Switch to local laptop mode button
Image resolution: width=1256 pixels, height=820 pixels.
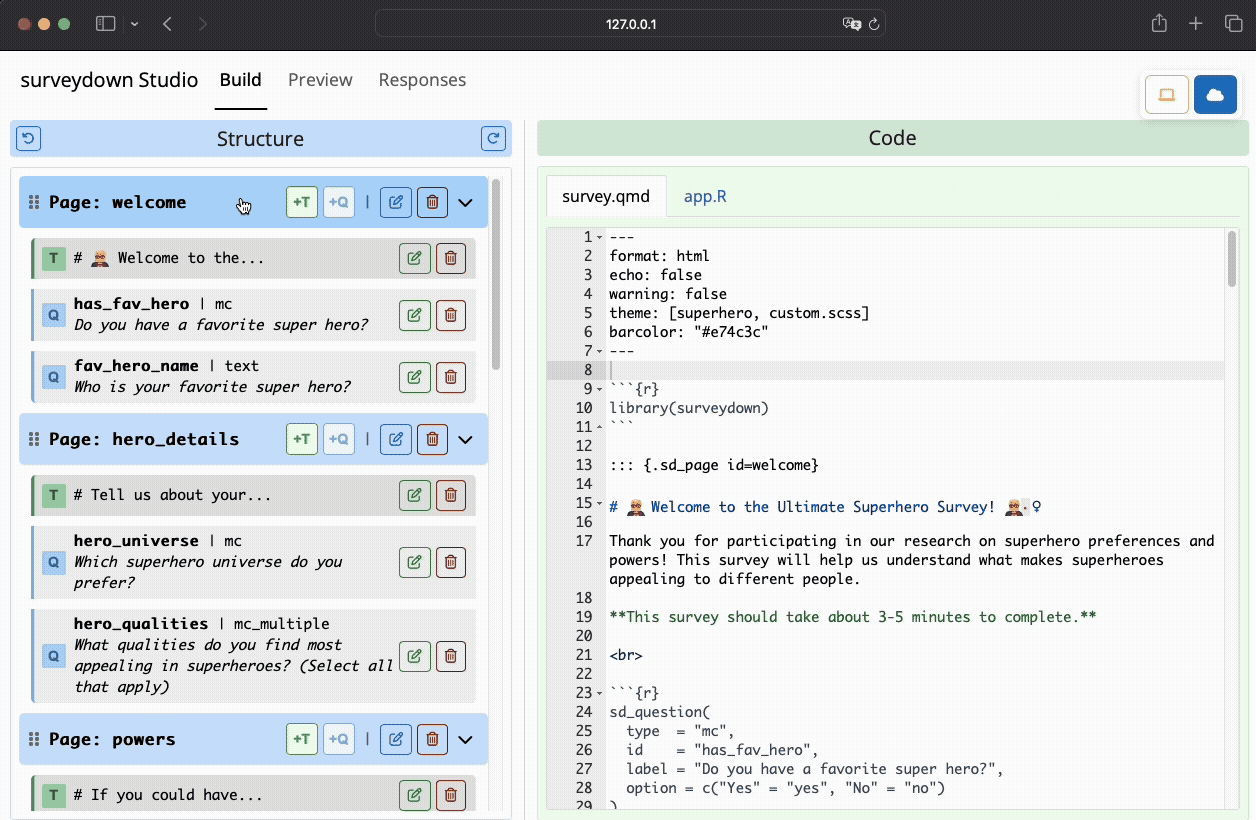click(x=1166, y=95)
